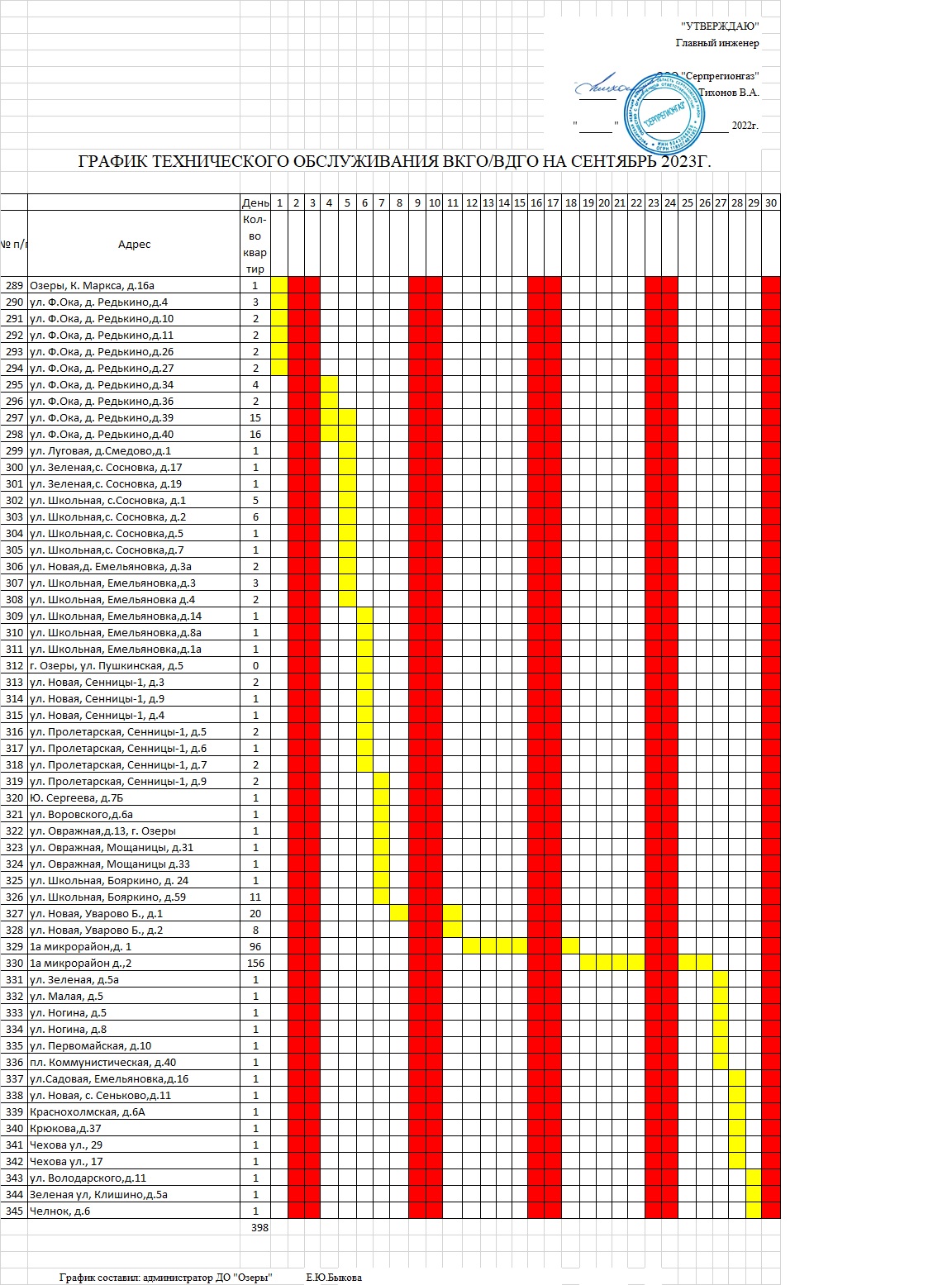Image resolution: width=952 pixels, height=1285 pixels.
Task: Click row number cell "300"
Action: (x=14, y=467)
